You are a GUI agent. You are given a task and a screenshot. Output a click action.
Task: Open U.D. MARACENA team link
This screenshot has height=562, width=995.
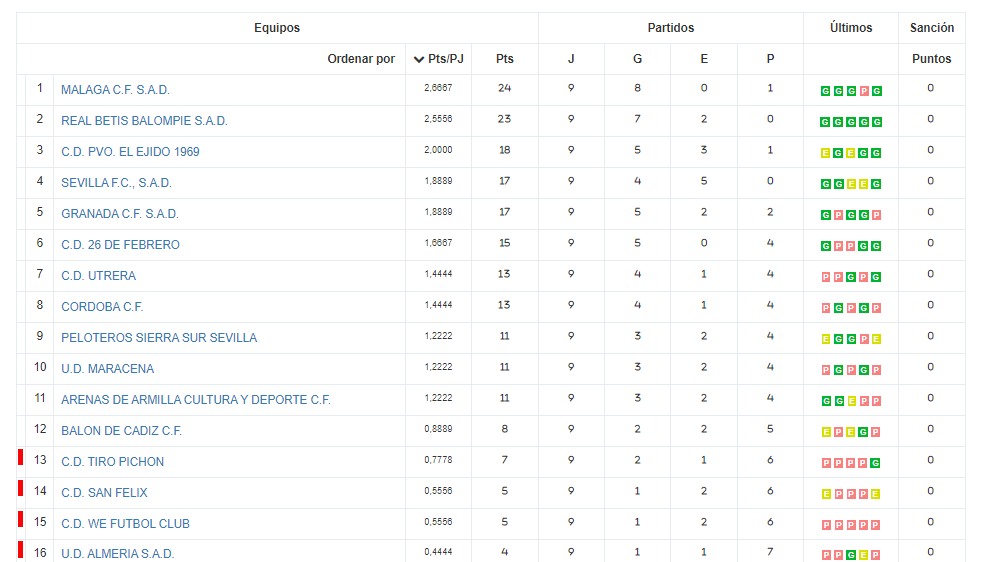107,370
